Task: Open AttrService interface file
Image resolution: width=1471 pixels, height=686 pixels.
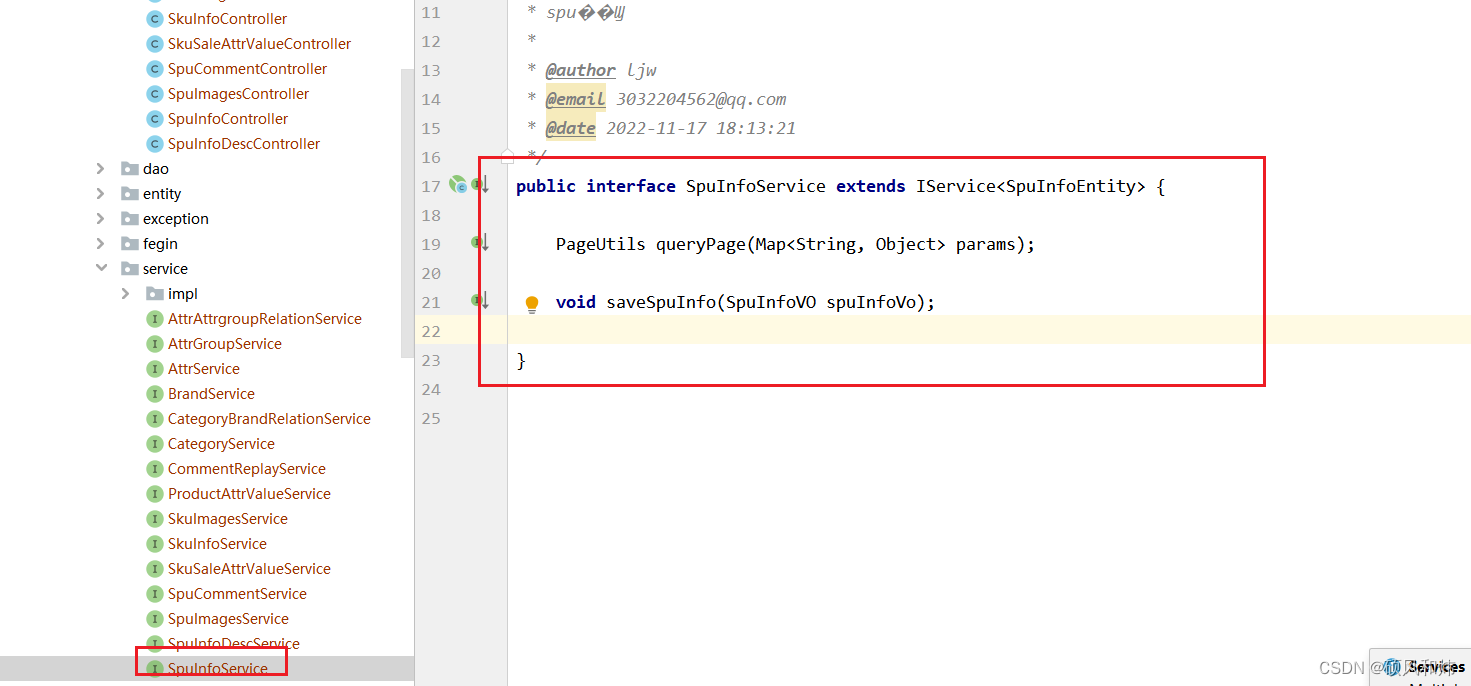Action: [x=204, y=369]
